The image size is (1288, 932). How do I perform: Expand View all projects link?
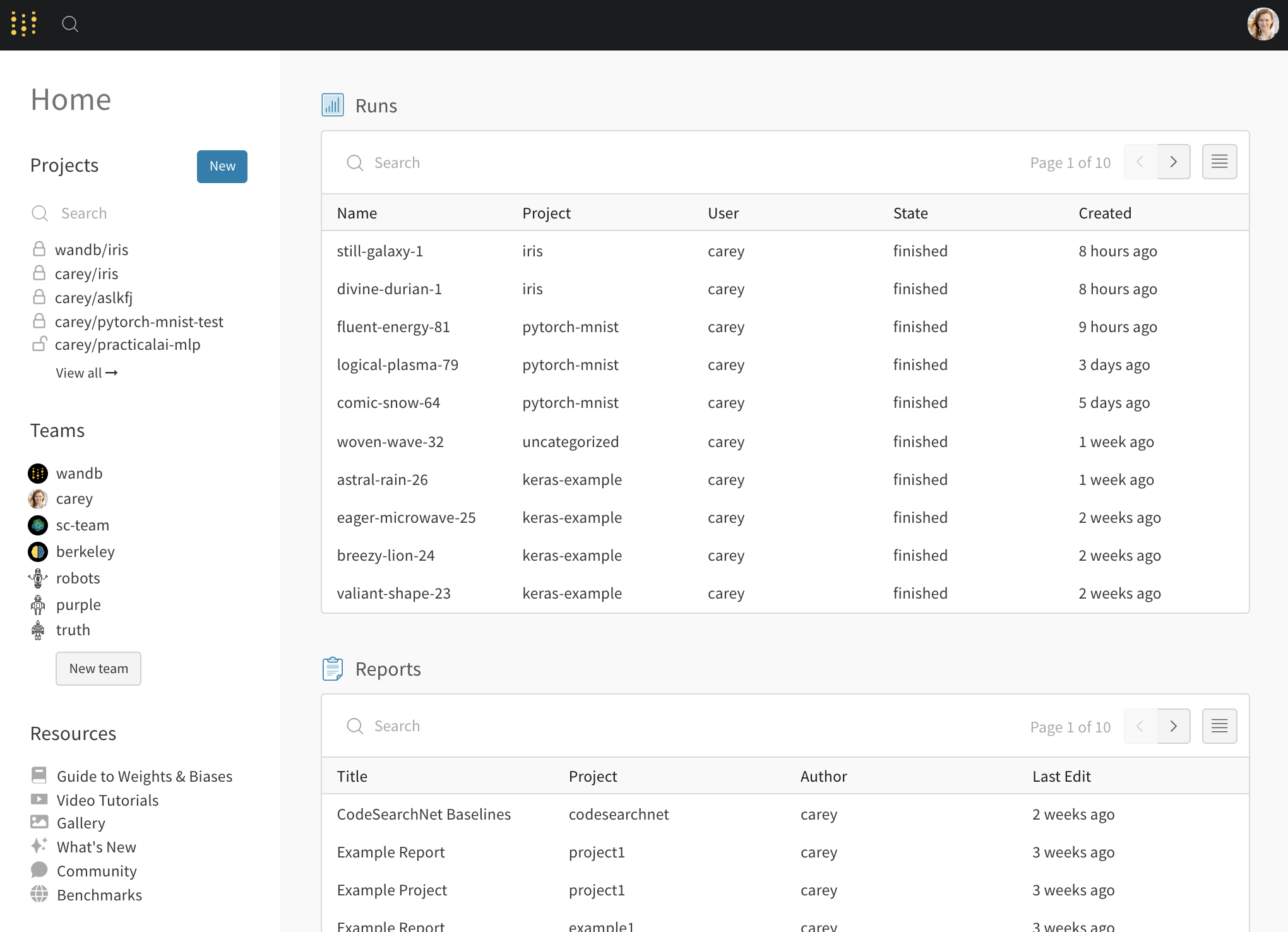[86, 373]
